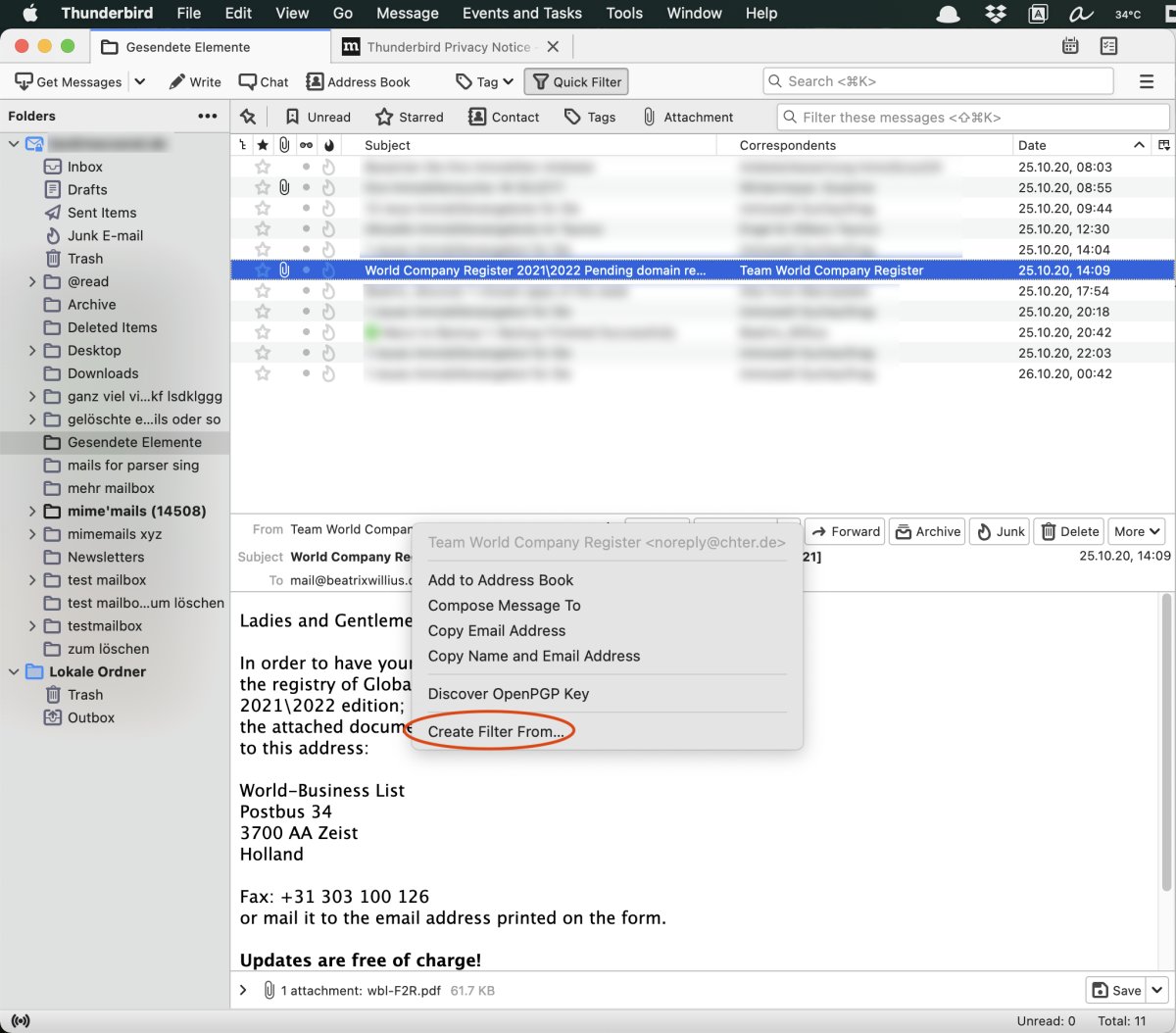Expand the testmailbox folder
Screen dimensions: 1176x1033
click(32, 625)
